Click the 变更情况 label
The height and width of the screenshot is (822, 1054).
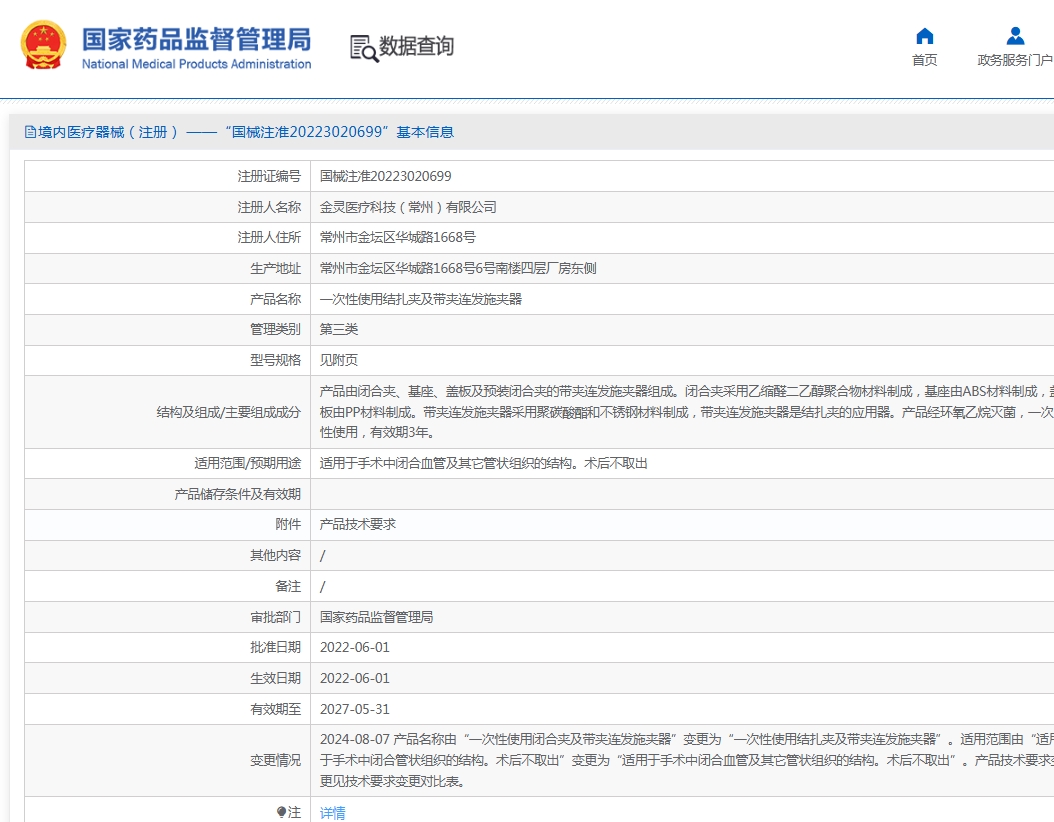(x=276, y=760)
